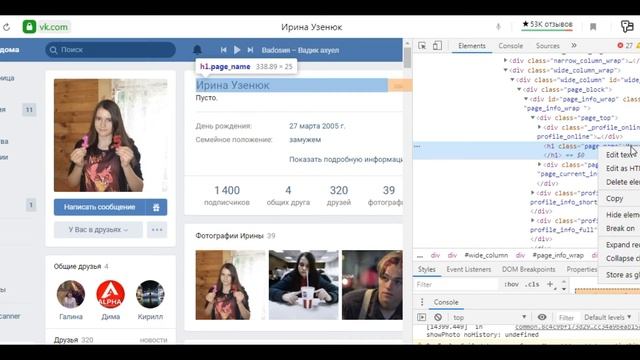Open the console context 'top' dropdown
This screenshot has width=640, height=360.
(489, 317)
